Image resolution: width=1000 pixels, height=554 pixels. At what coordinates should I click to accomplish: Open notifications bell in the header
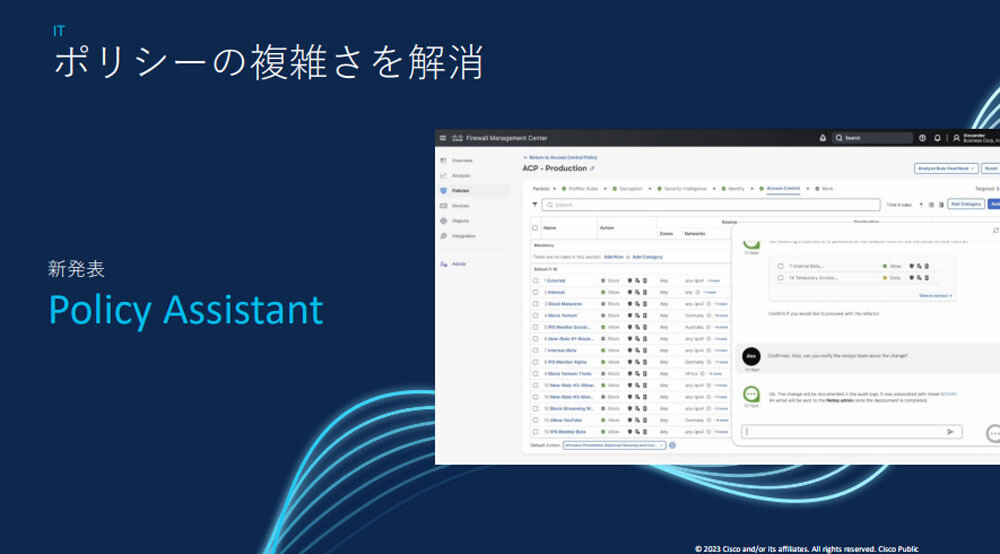[938, 138]
